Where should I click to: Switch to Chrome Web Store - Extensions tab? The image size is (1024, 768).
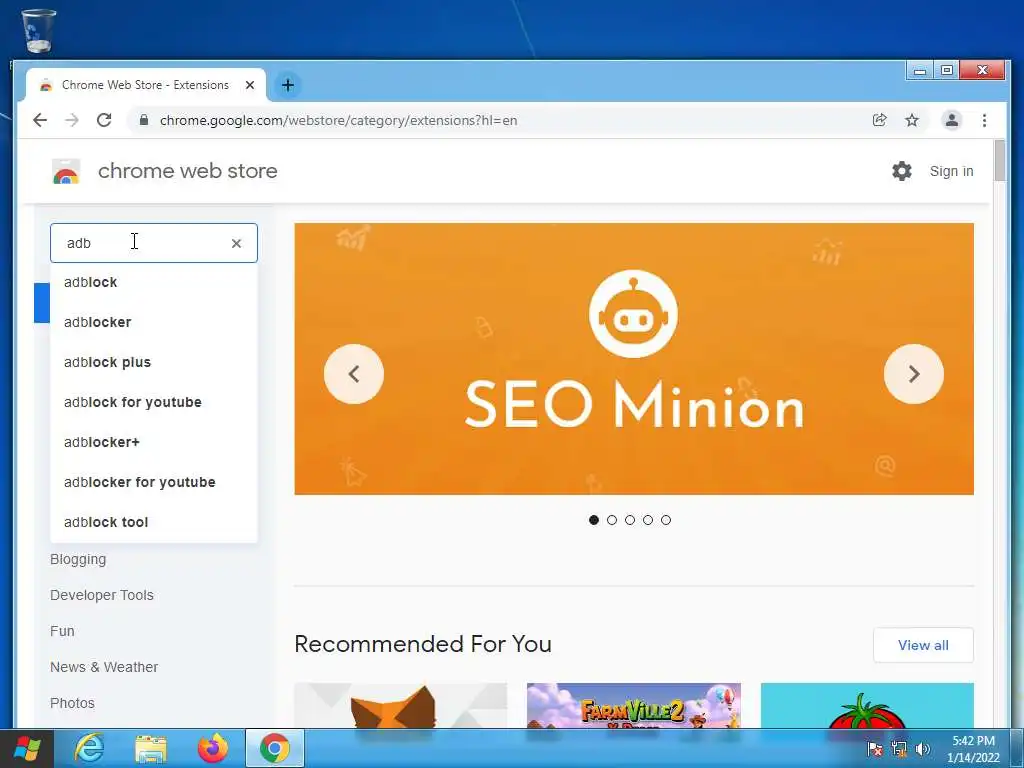point(145,85)
